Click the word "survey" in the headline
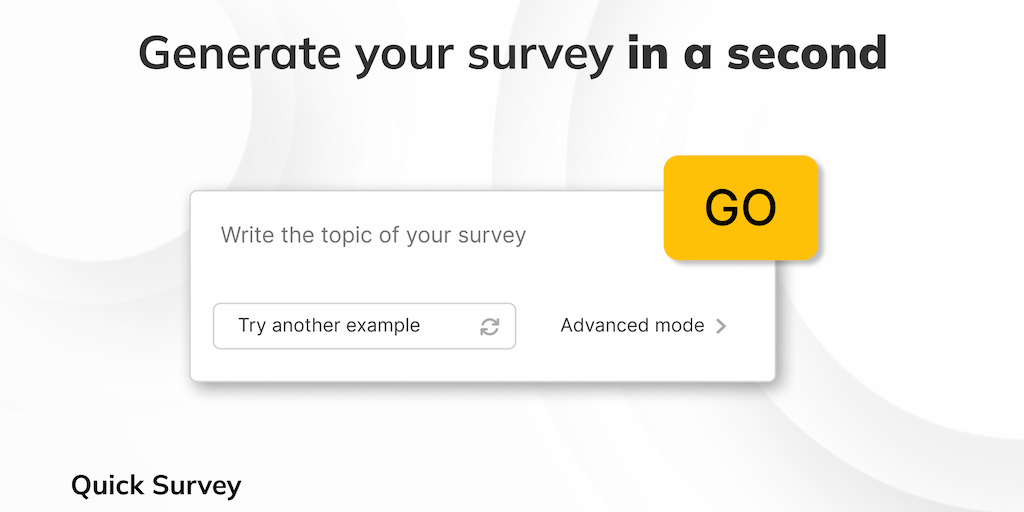 point(543,55)
